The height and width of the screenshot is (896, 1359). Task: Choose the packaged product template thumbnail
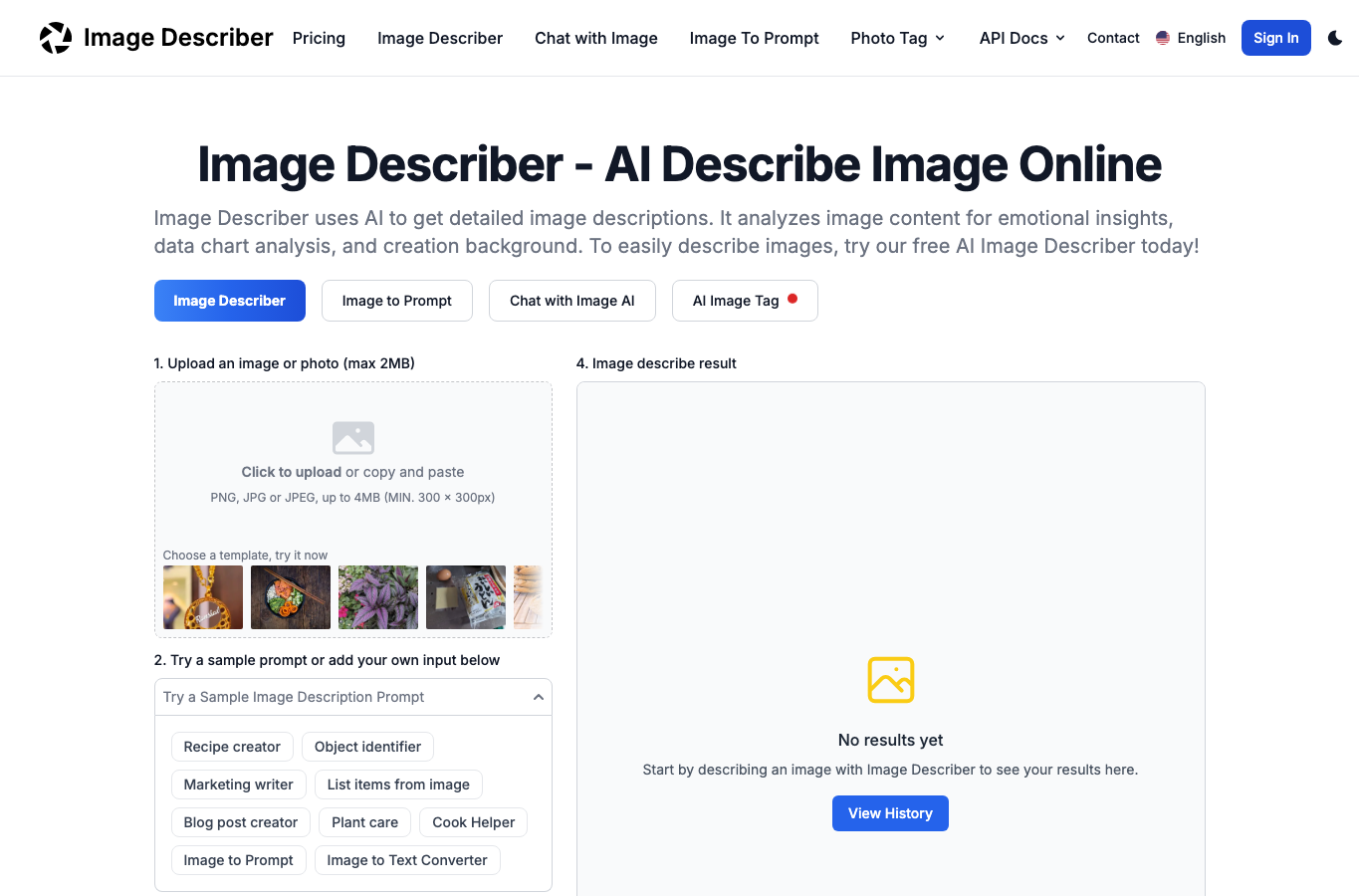pos(466,597)
